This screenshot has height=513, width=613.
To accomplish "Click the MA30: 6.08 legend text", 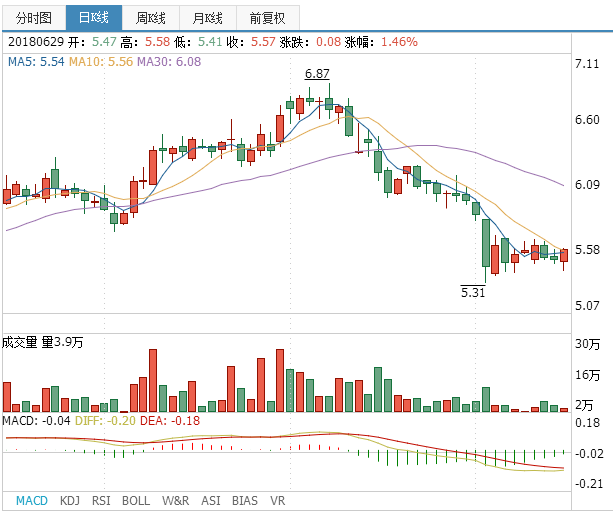I will point(169,62).
